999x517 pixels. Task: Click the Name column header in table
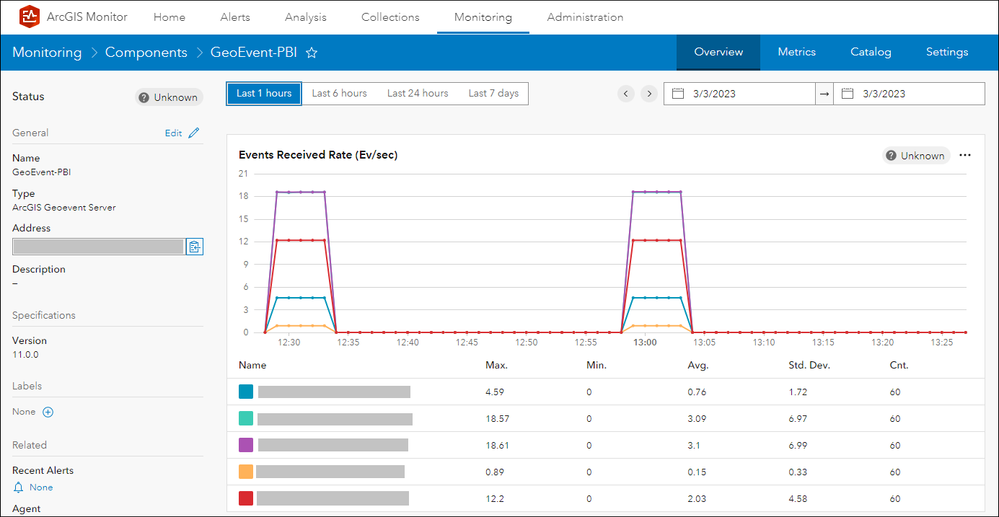pos(252,366)
